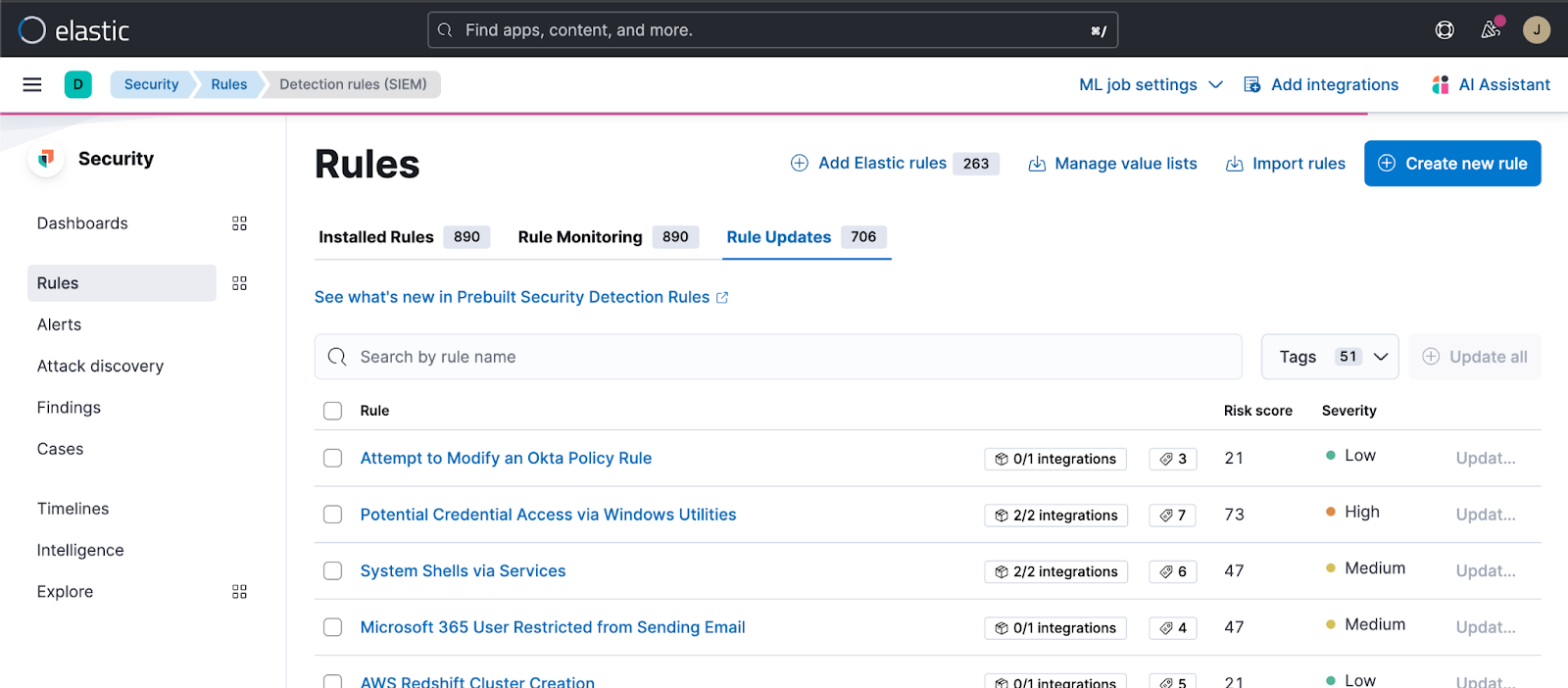This screenshot has height=688, width=1568.
Task: Go to Rules breadcrumb
Action: click(x=229, y=84)
